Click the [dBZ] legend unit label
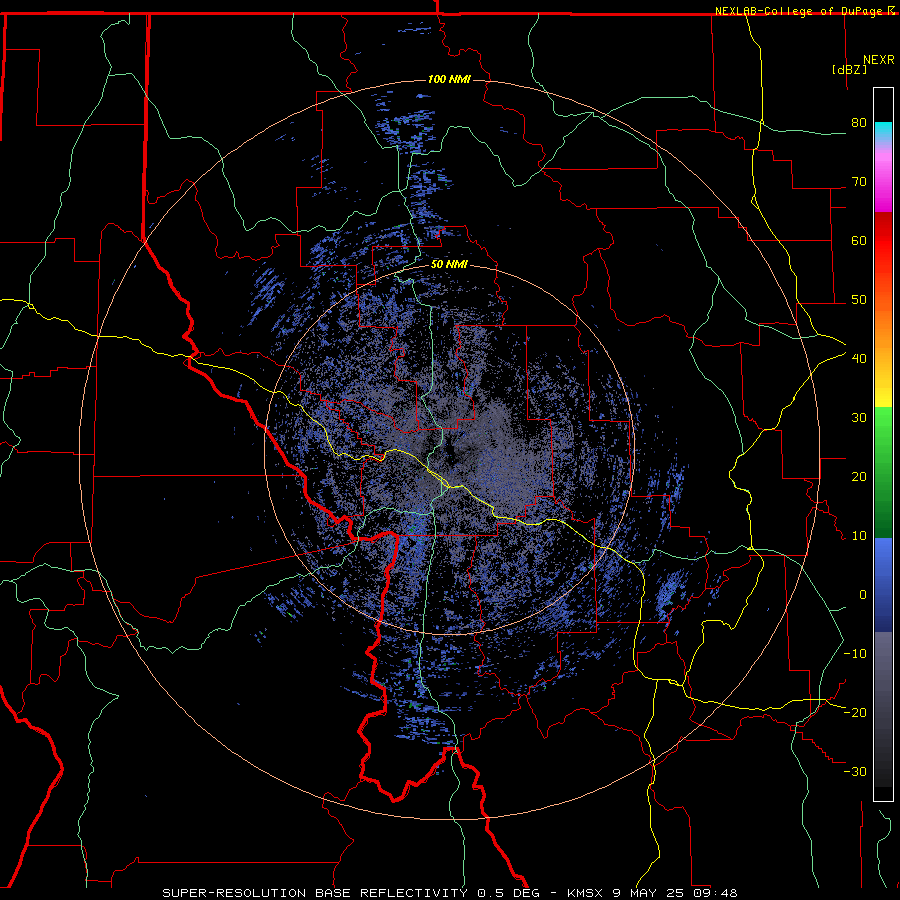The width and height of the screenshot is (900, 900). [x=849, y=69]
